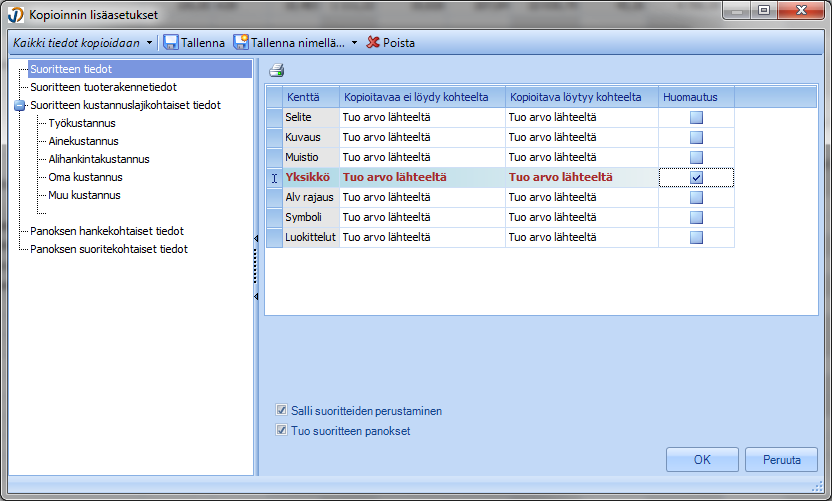Toggle Huomautus checkbox for Kuvaus row
This screenshot has height=501, width=832.
coord(696,137)
